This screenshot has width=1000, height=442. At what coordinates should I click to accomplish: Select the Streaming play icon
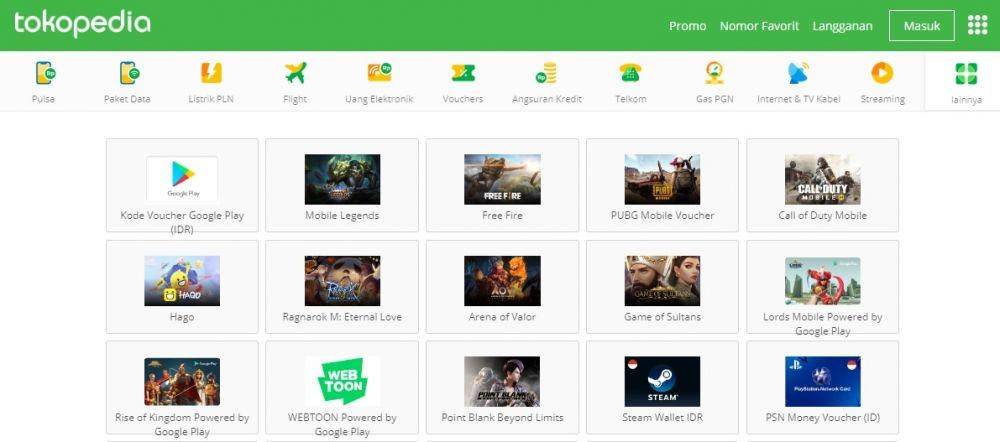point(882,73)
